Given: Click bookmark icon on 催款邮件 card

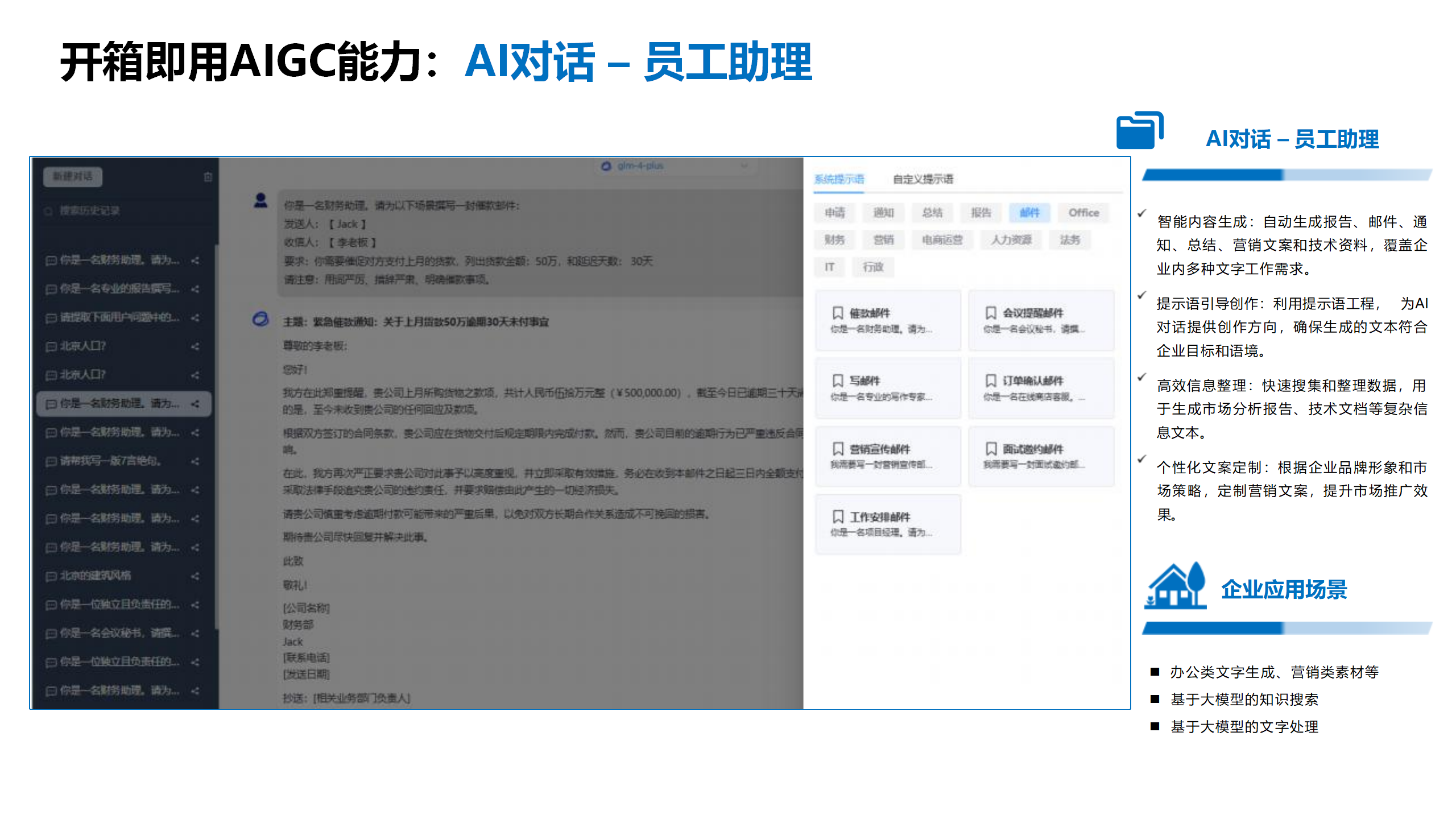Looking at the screenshot, I should click(837, 313).
